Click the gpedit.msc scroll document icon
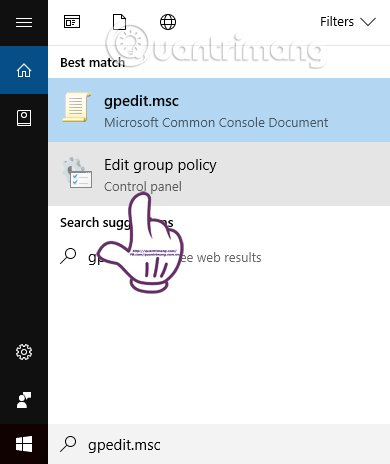390x464 pixels. 77,107
